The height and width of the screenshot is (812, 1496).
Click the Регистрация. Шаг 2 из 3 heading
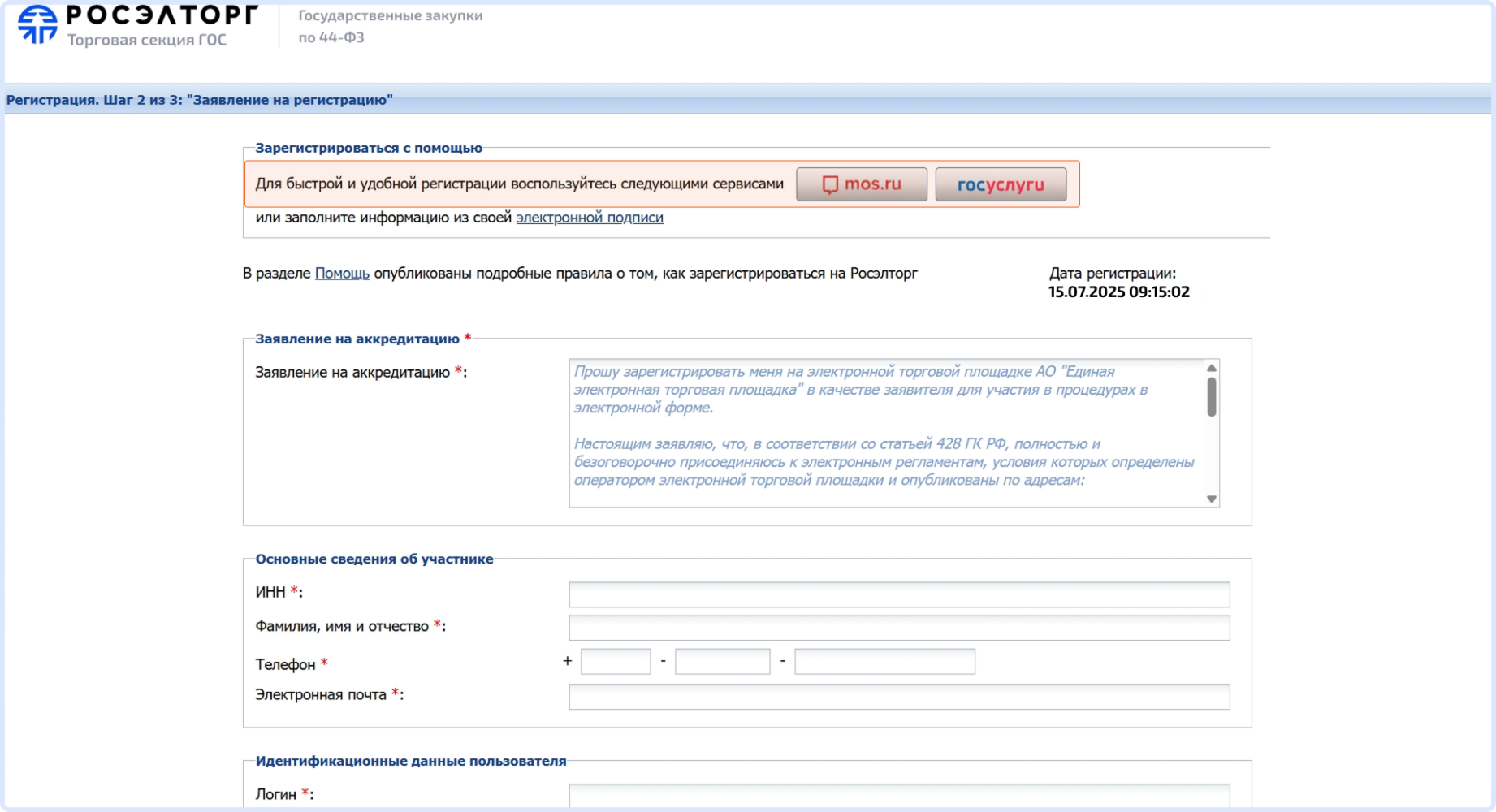coord(200,100)
